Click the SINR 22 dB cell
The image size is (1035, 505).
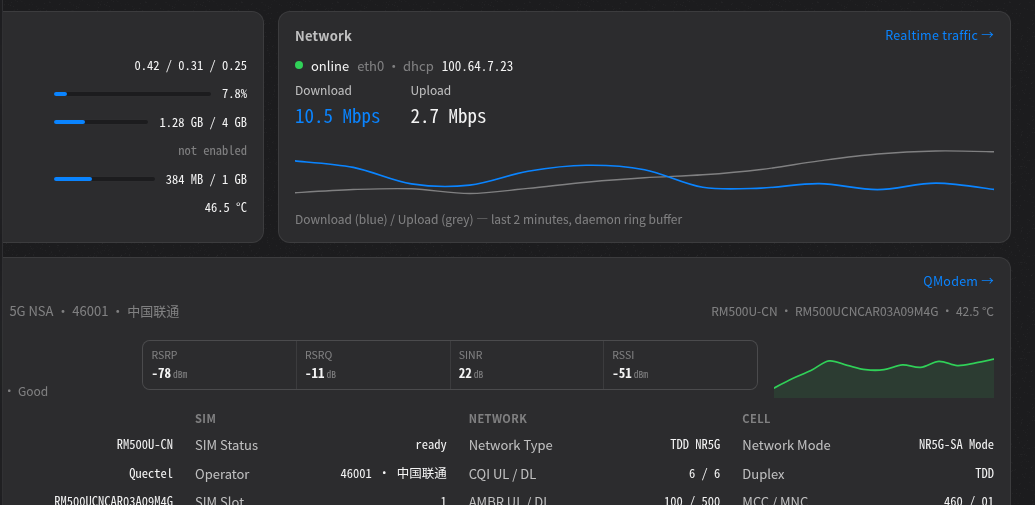[527, 365]
